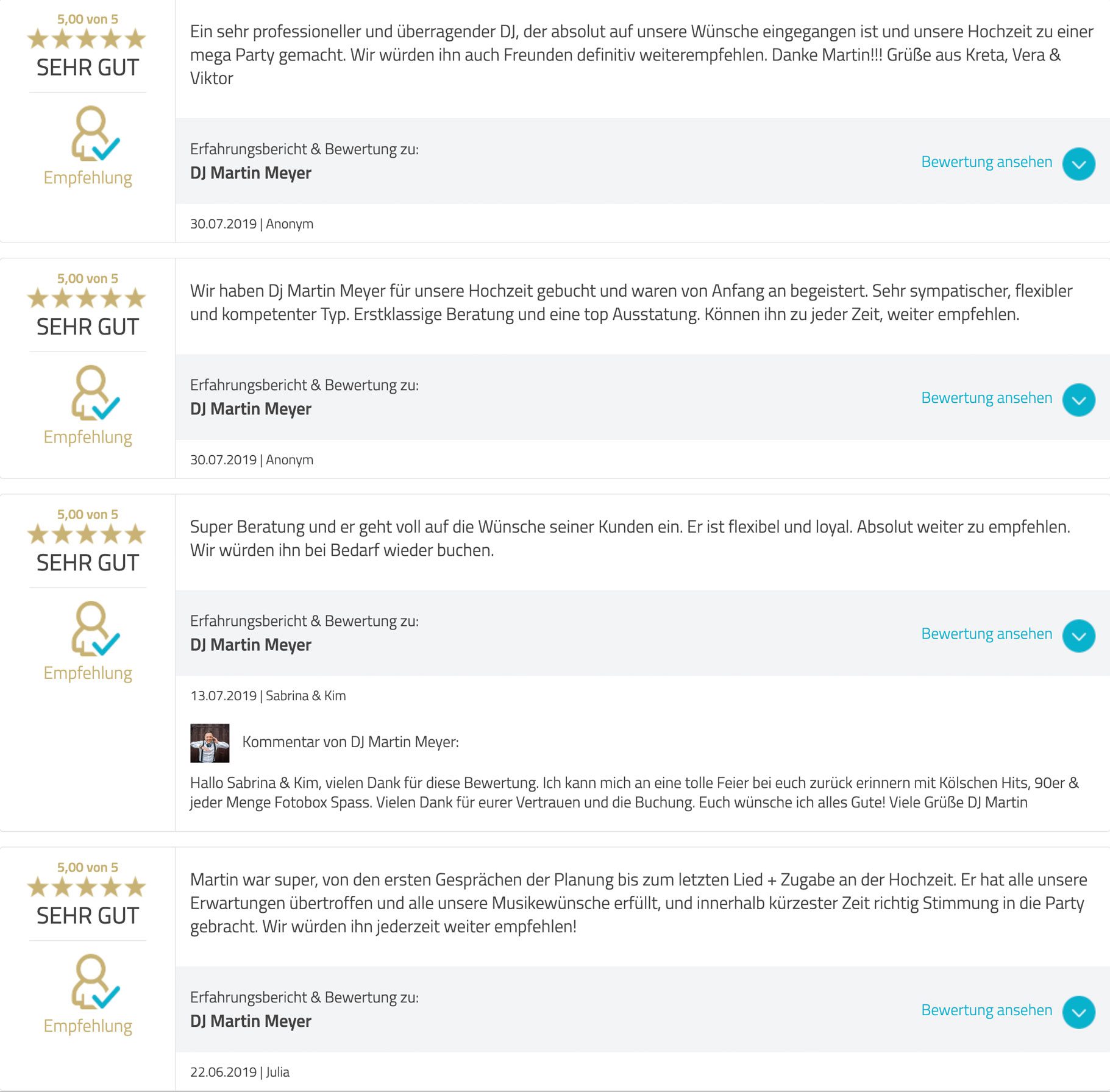Click DJ Martin Meyer's comment profile photo
The image size is (1110, 1092).
pyautogui.click(x=210, y=743)
